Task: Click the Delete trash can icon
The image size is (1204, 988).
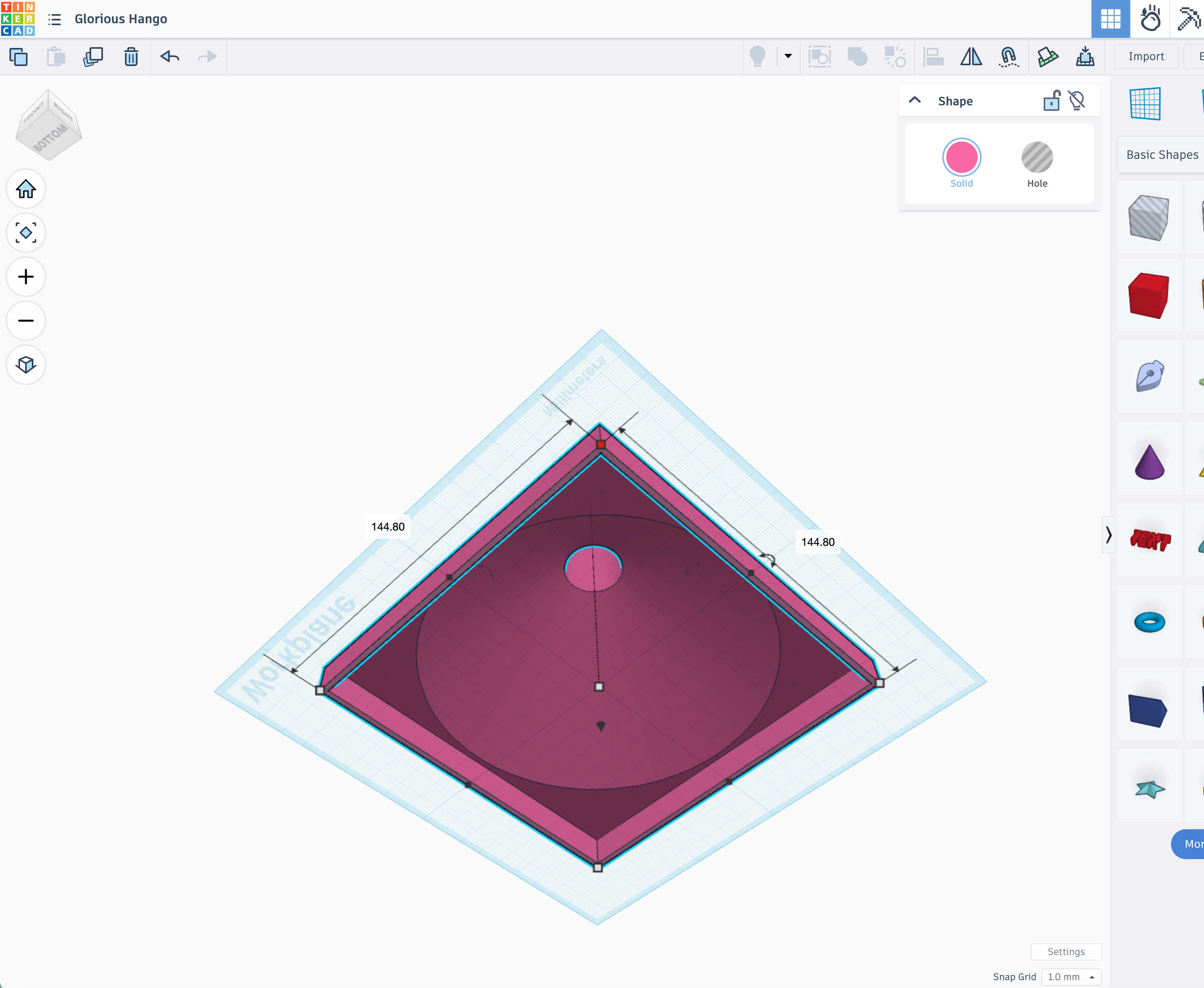Action: pos(131,57)
